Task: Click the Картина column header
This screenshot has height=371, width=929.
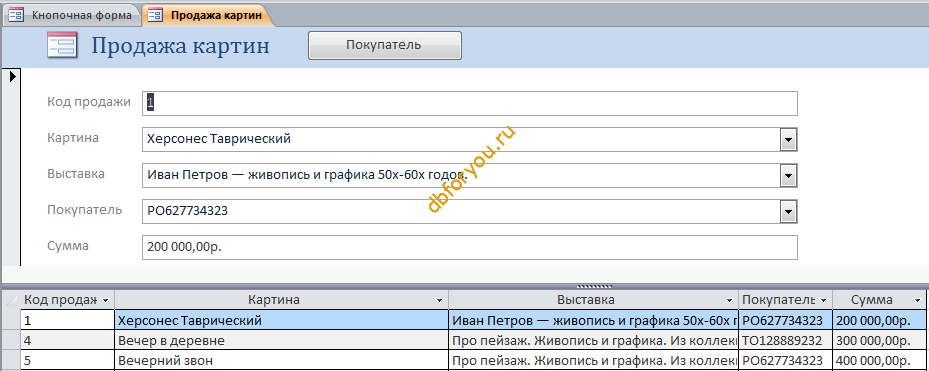Action: click(281, 300)
